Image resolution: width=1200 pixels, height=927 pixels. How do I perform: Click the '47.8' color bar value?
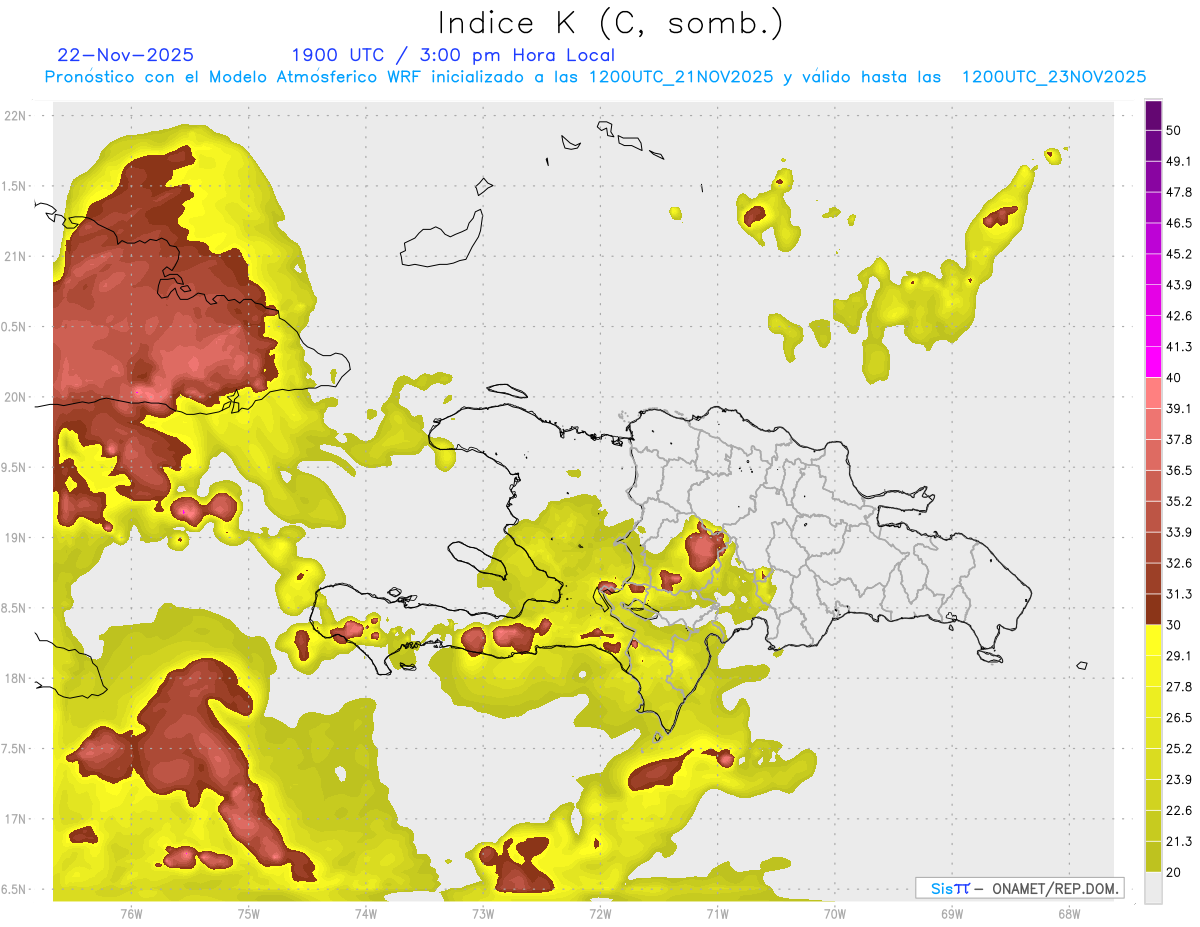click(x=1179, y=192)
